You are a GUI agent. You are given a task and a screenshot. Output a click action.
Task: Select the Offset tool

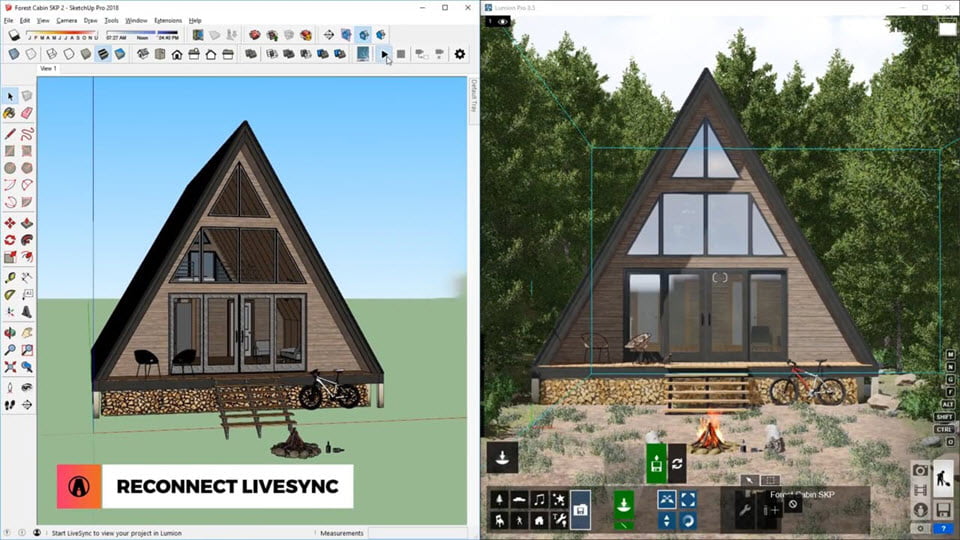(27, 257)
